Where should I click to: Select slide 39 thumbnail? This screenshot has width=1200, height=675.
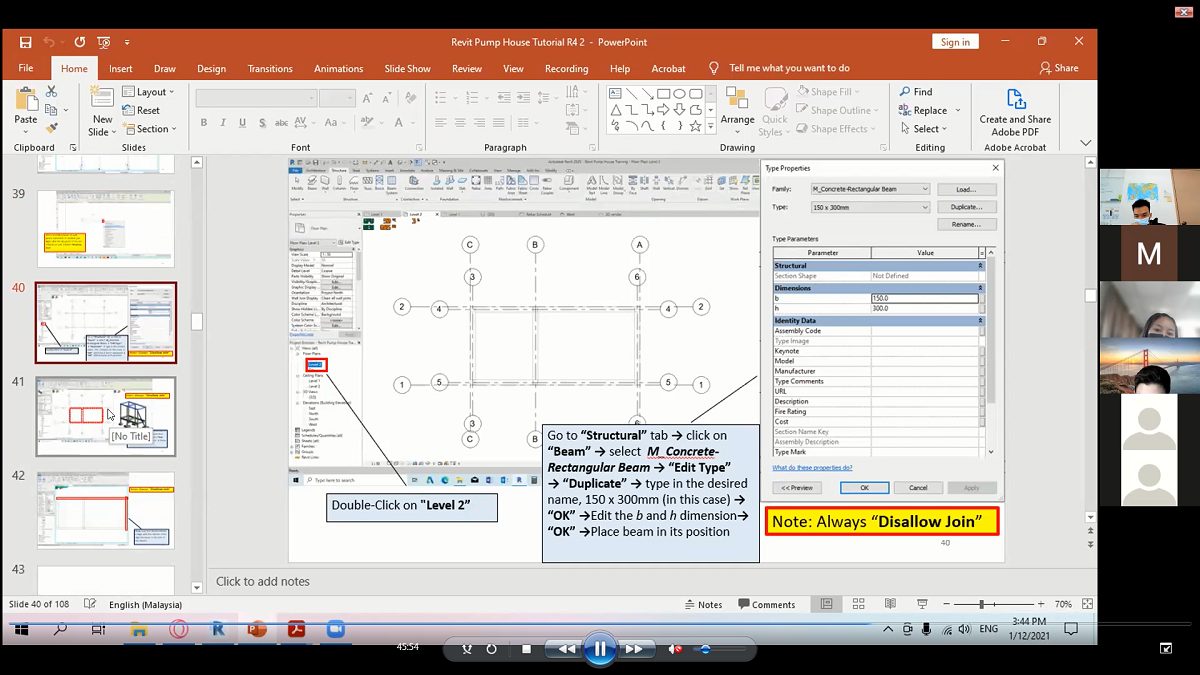coord(106,229)
